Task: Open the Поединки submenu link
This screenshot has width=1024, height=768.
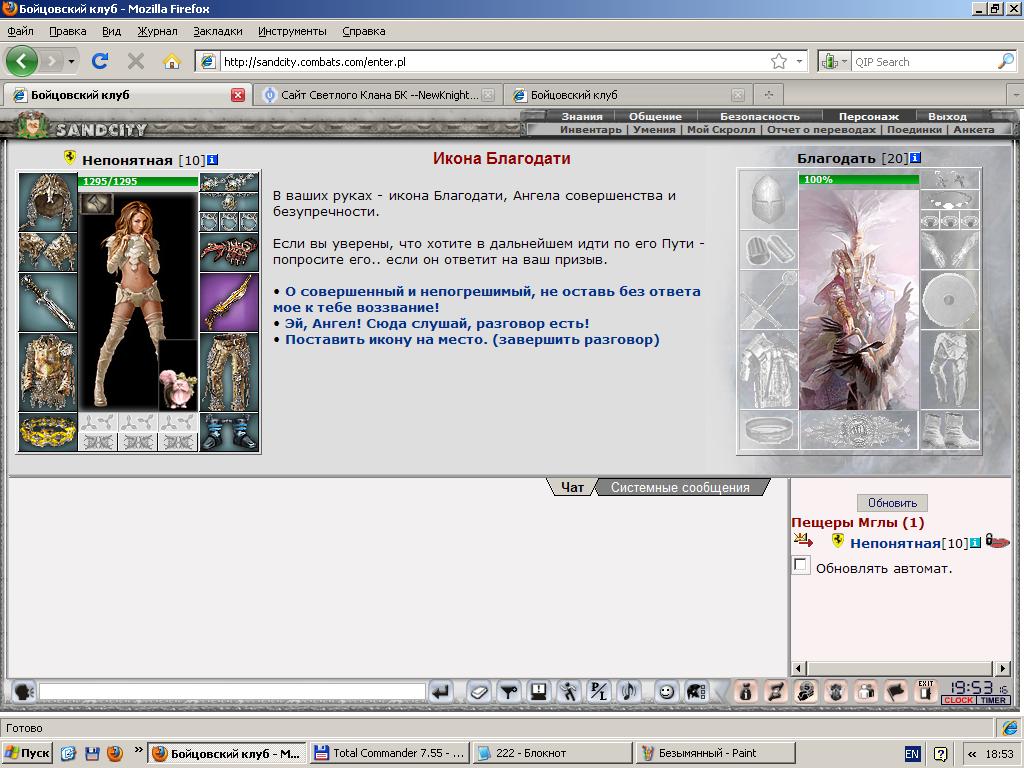Action: point(914,129)
